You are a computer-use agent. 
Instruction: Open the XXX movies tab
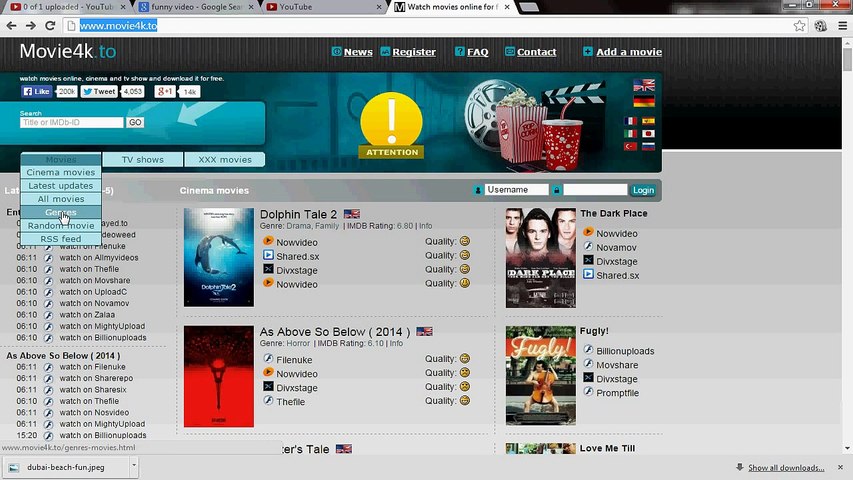click(225, 159)
